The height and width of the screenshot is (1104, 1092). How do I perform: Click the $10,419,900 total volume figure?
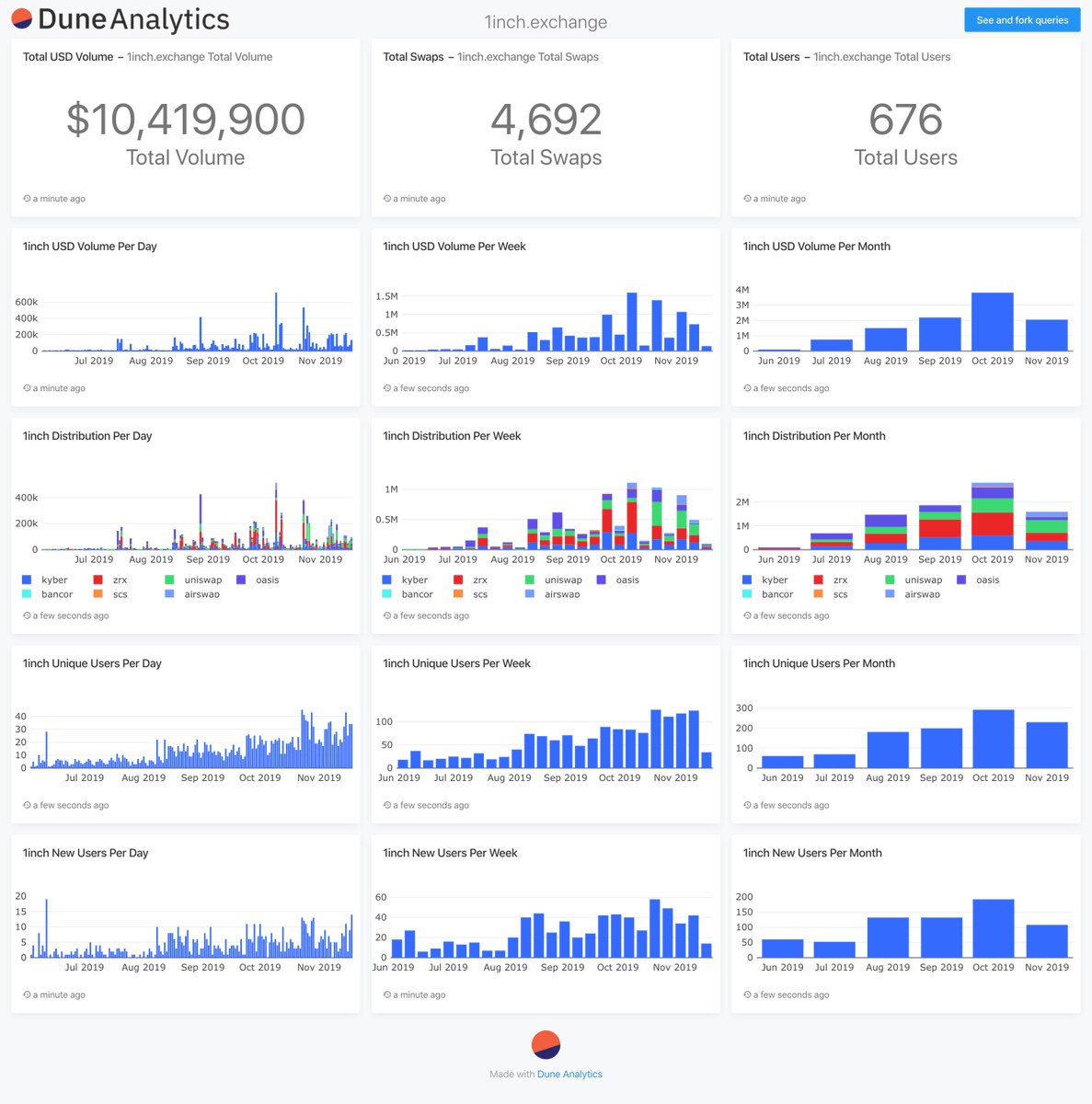coord(186,120)
